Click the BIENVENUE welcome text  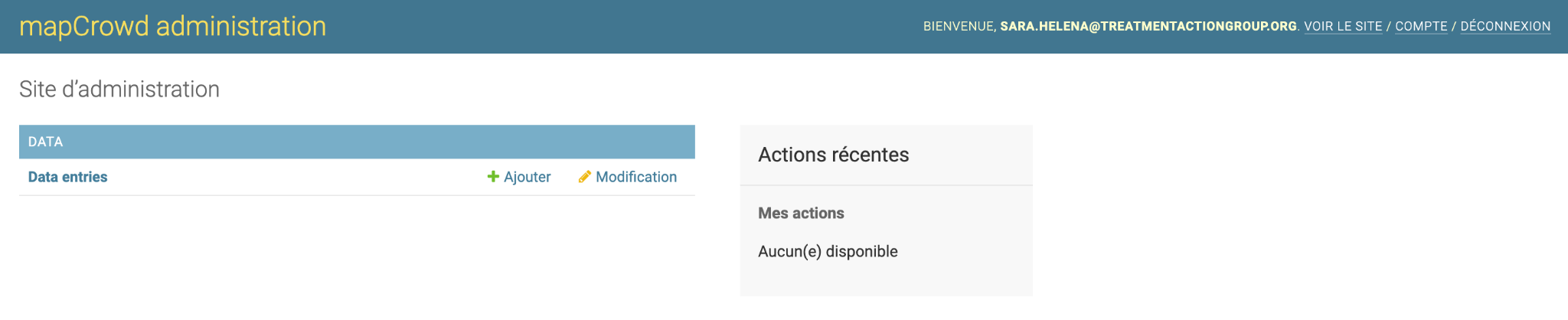pyautogui.click(x=959, y=26)
